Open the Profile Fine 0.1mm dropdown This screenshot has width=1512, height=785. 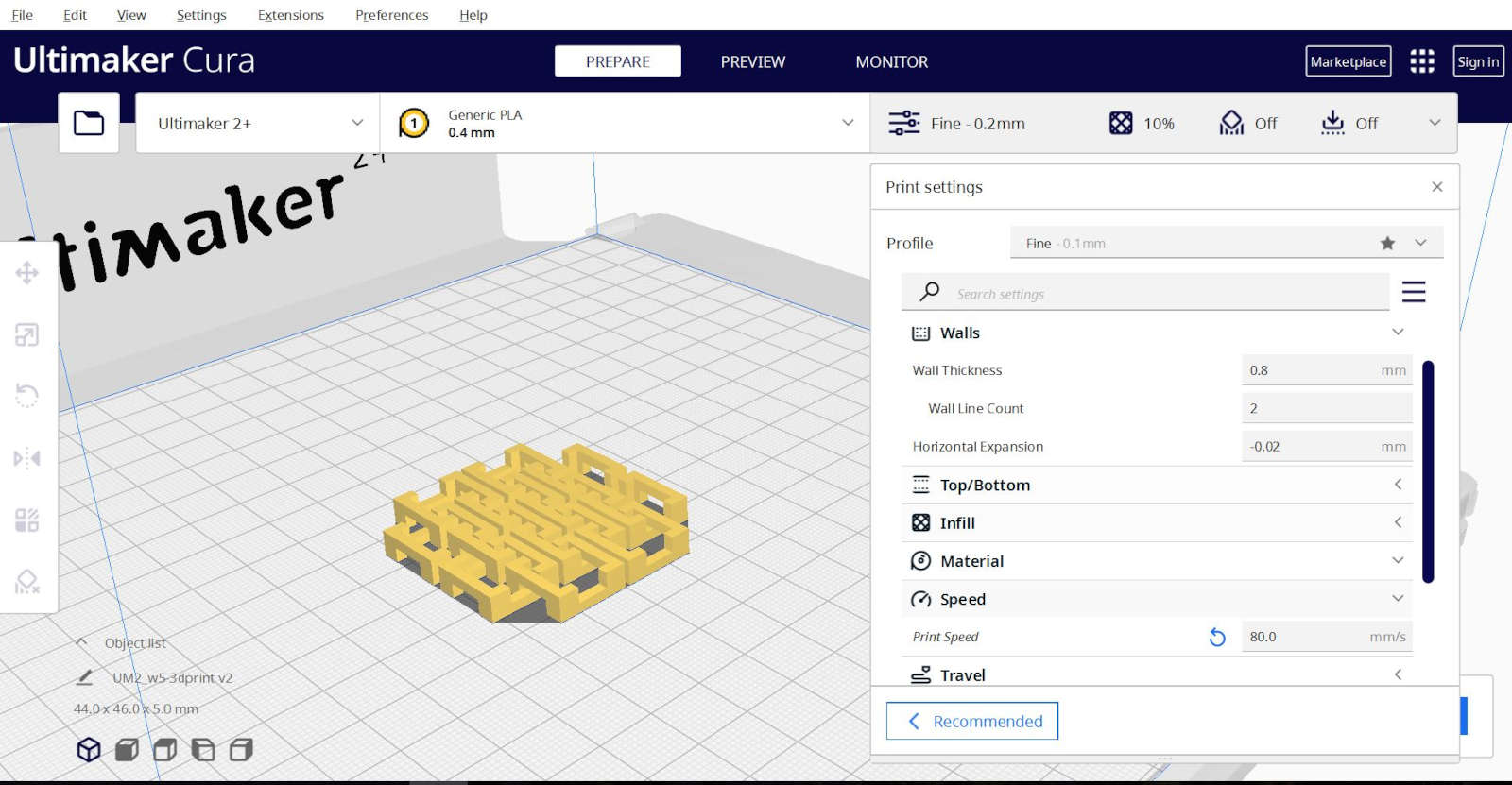(x=1227, y=243)
